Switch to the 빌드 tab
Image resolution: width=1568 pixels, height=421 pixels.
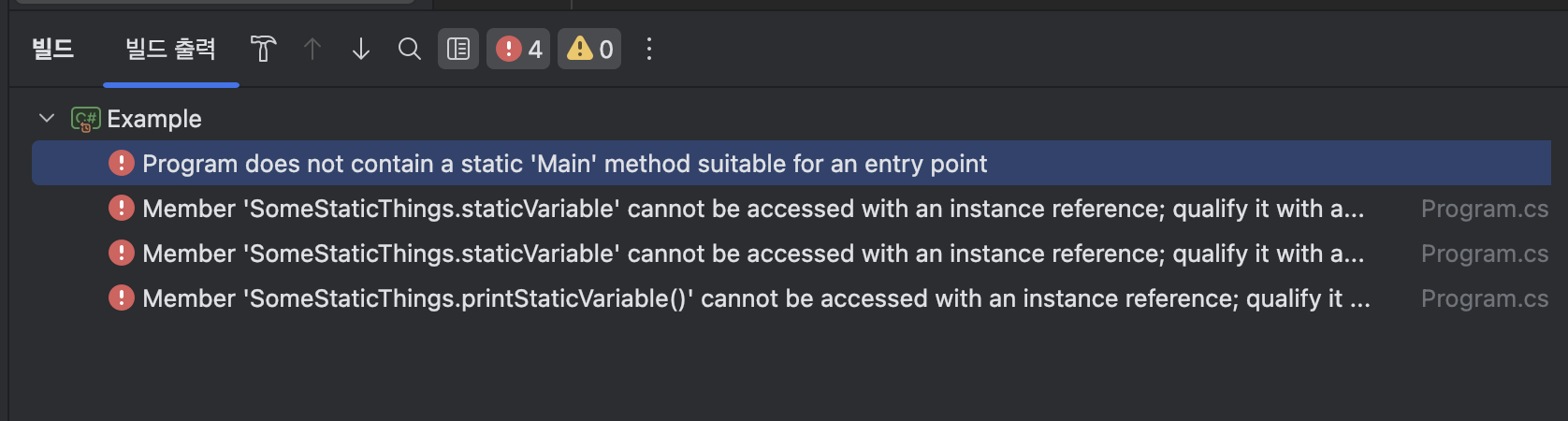coord(52,49)
